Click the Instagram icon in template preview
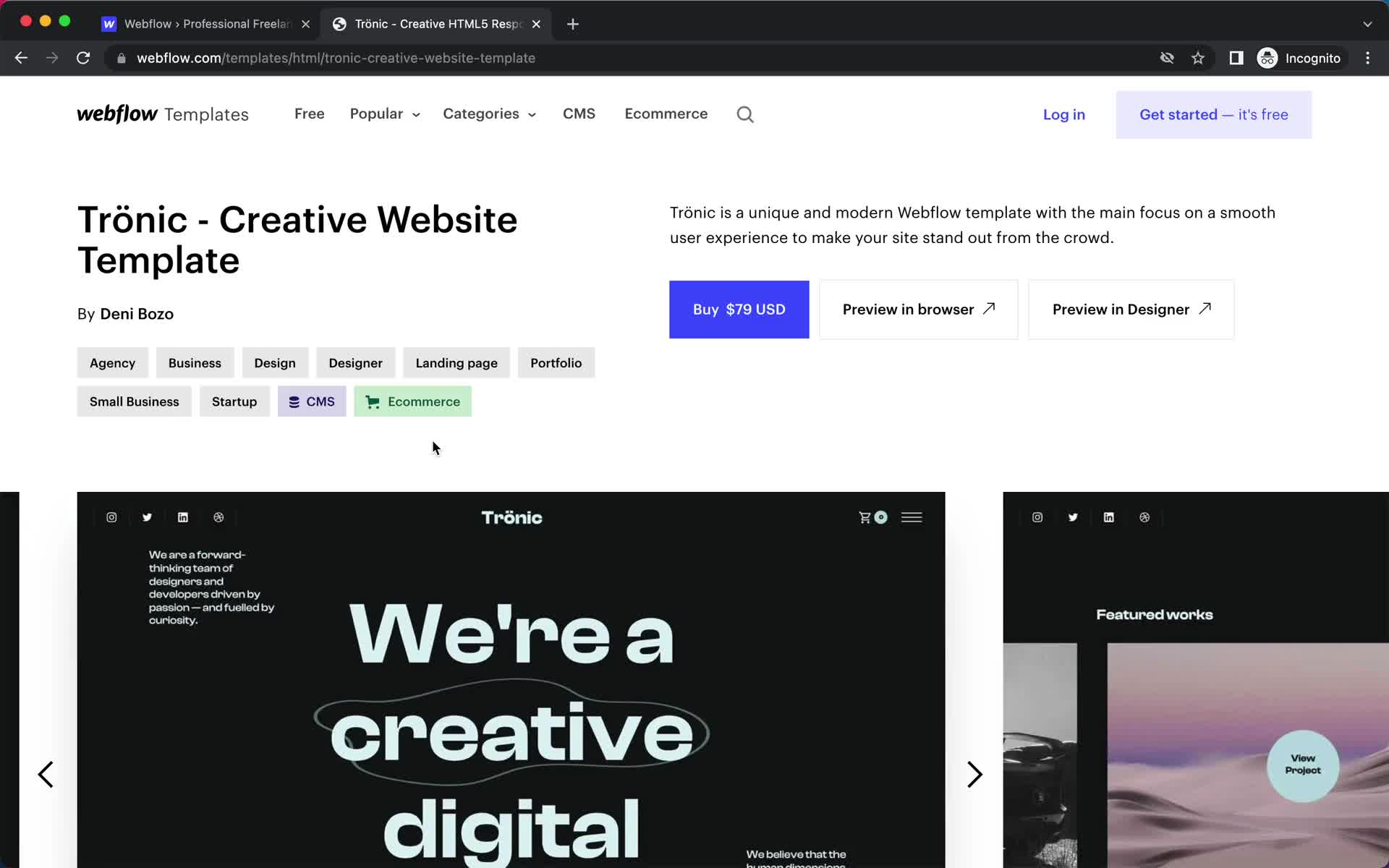1389x868 pixels. 111,517
